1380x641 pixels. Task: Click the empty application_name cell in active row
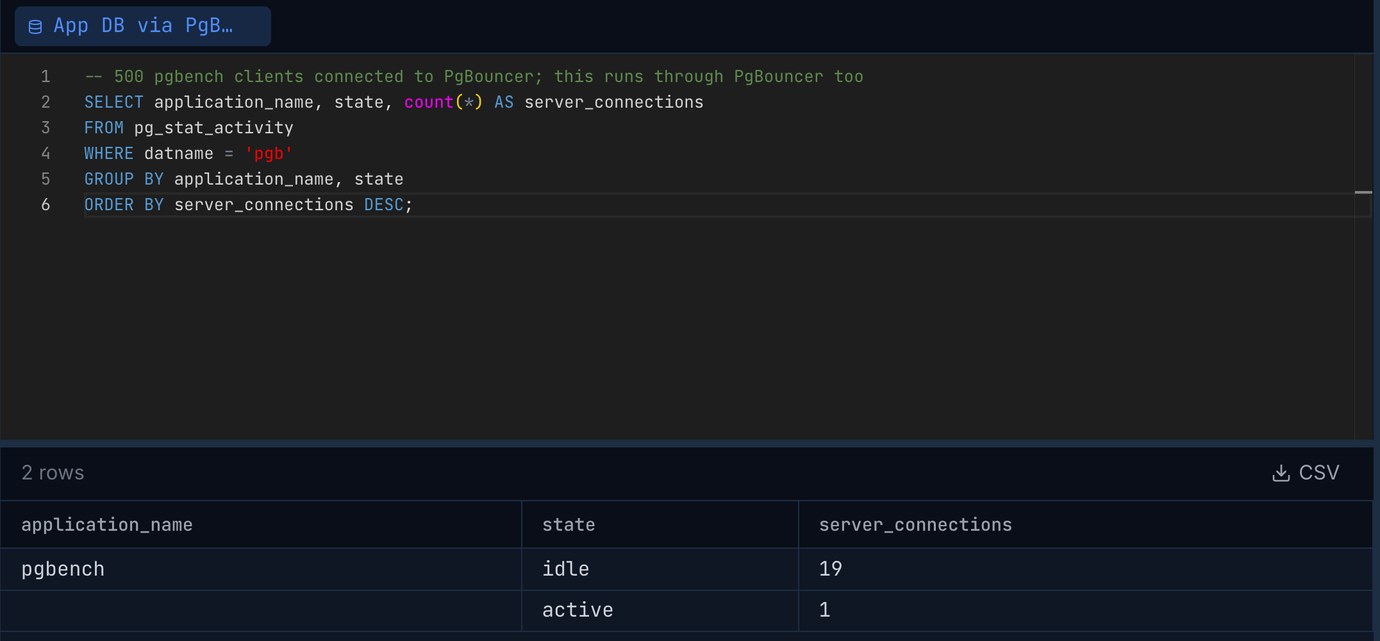click(261, 610)
